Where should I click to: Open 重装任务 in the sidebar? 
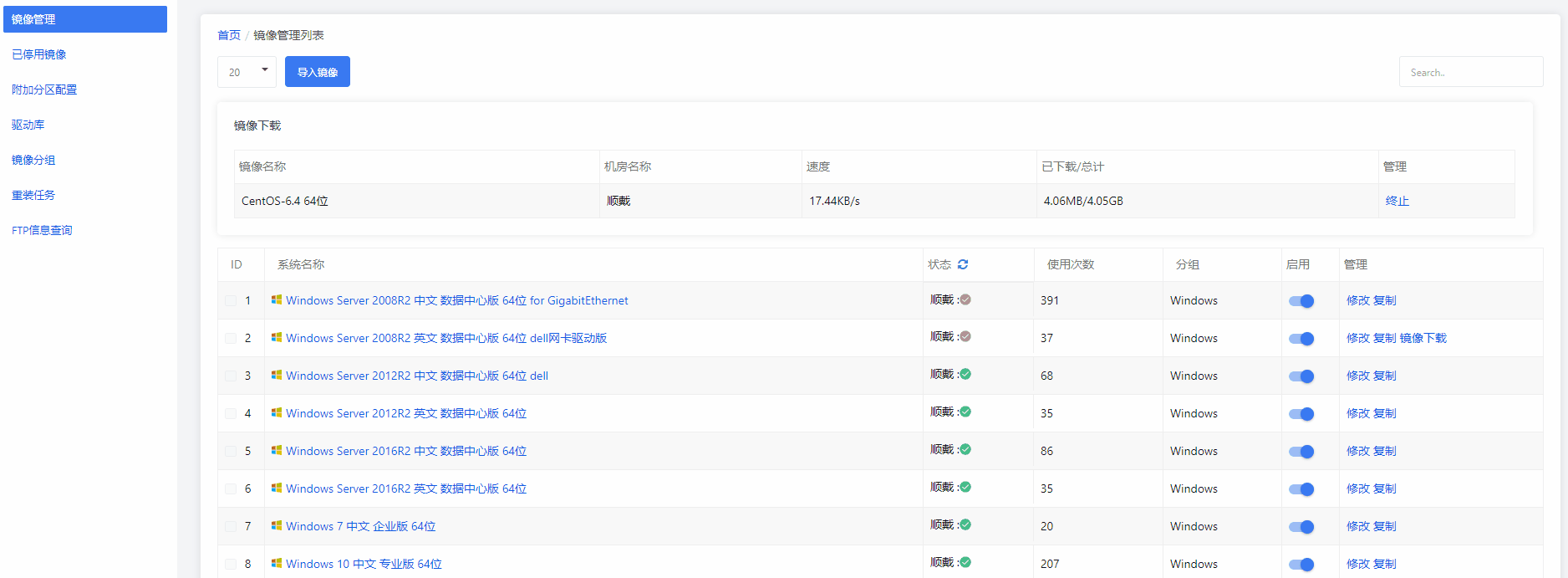(x=33, y=195)
